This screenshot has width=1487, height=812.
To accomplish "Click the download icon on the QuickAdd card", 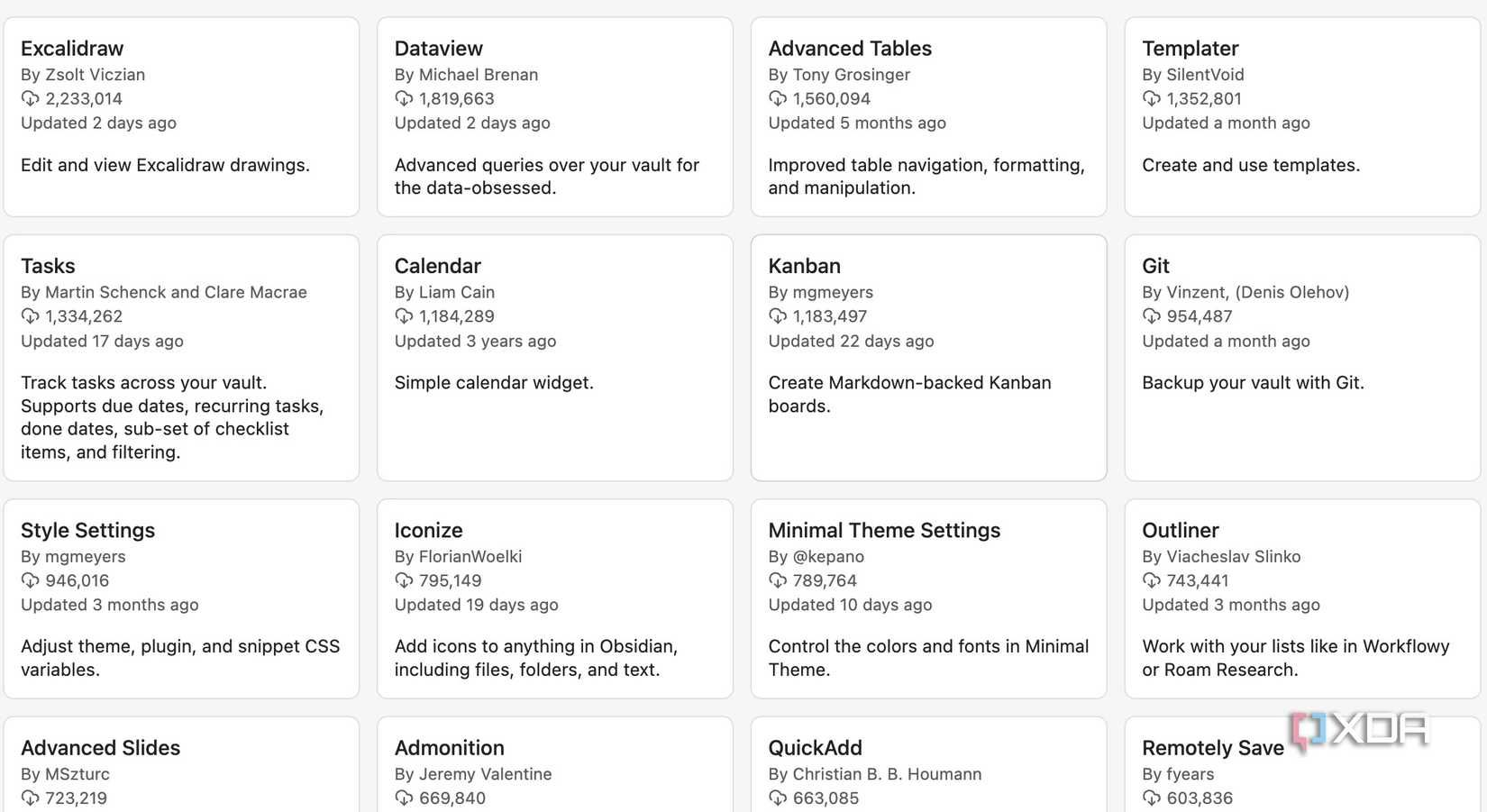I will [776, 798].
